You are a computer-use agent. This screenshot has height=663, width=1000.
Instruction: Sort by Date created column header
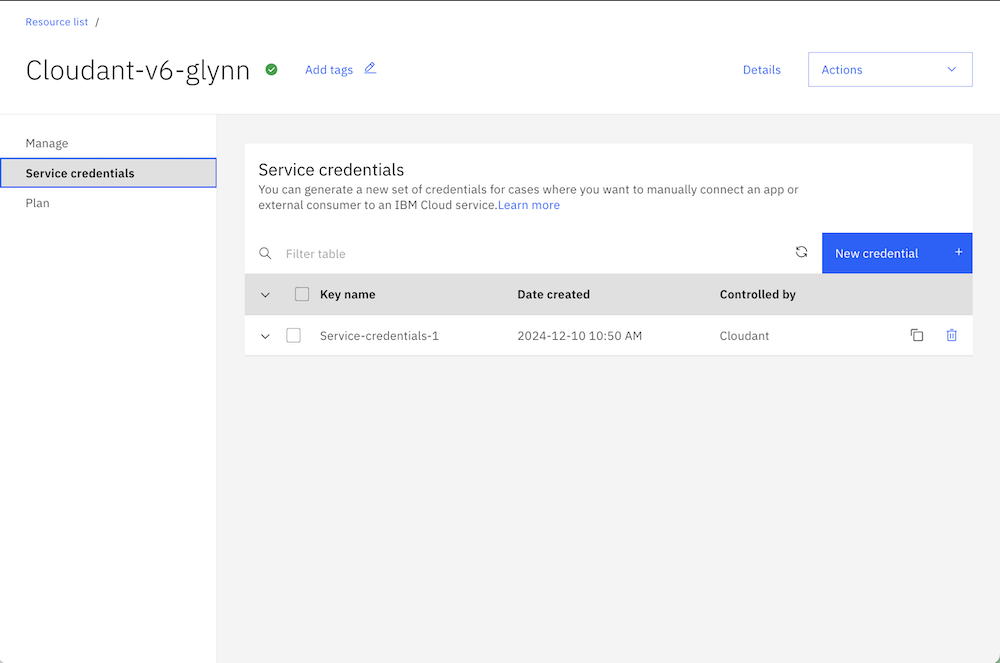click(554, 295)
